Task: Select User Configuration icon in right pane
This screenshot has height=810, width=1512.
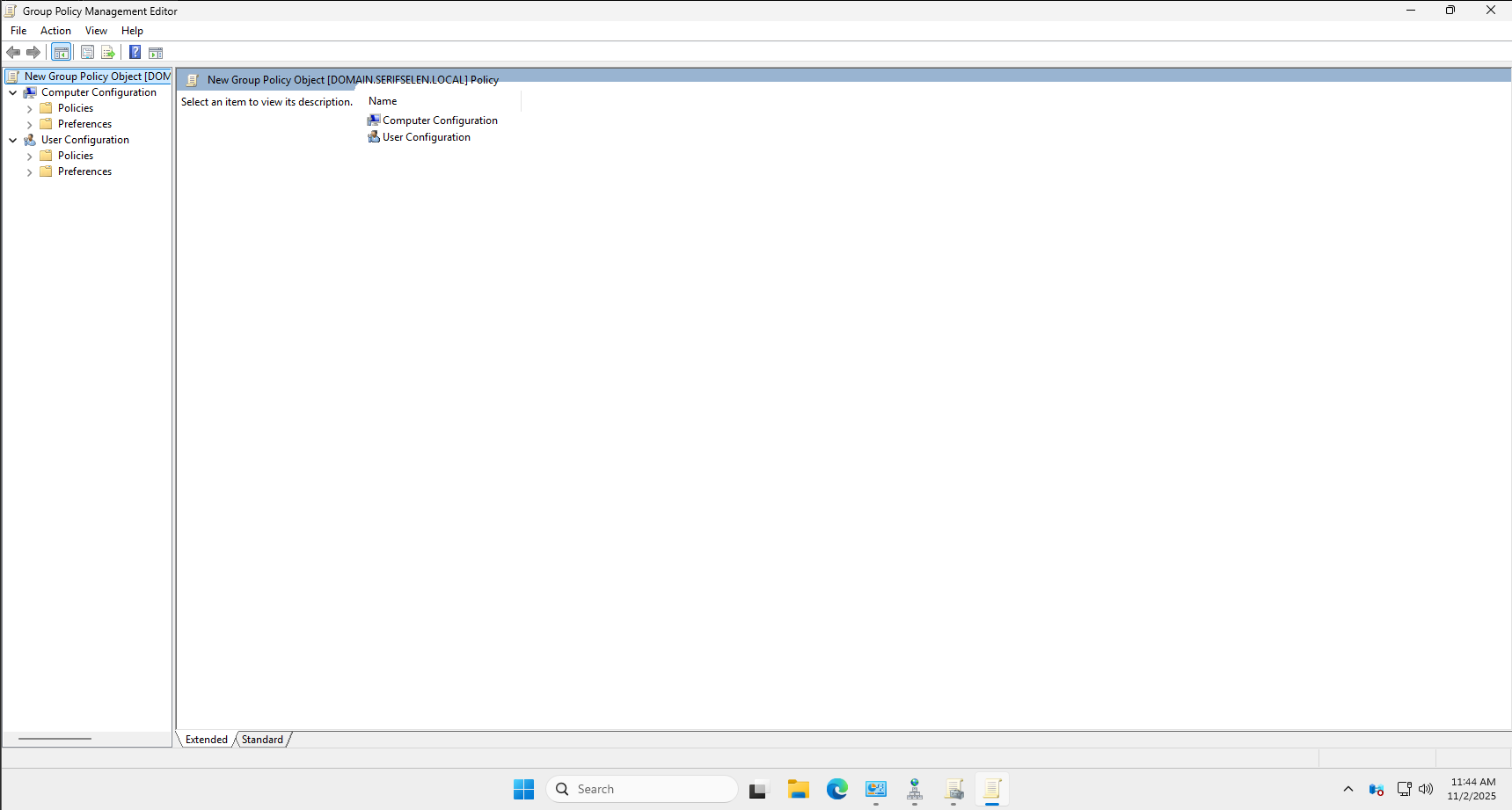Action: click(x=374, y=137)
